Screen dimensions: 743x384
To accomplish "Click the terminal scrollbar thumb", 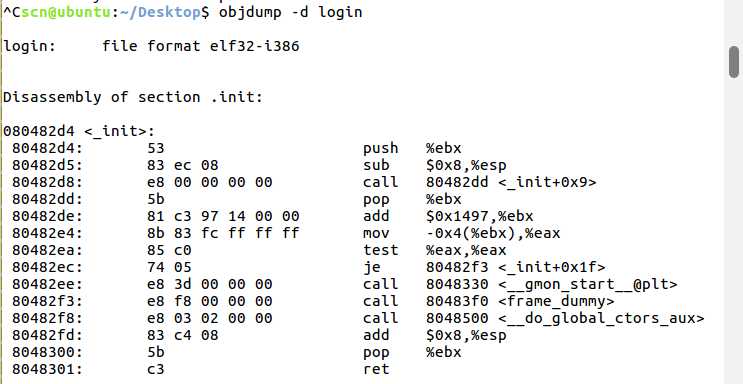I will (734, 62).
